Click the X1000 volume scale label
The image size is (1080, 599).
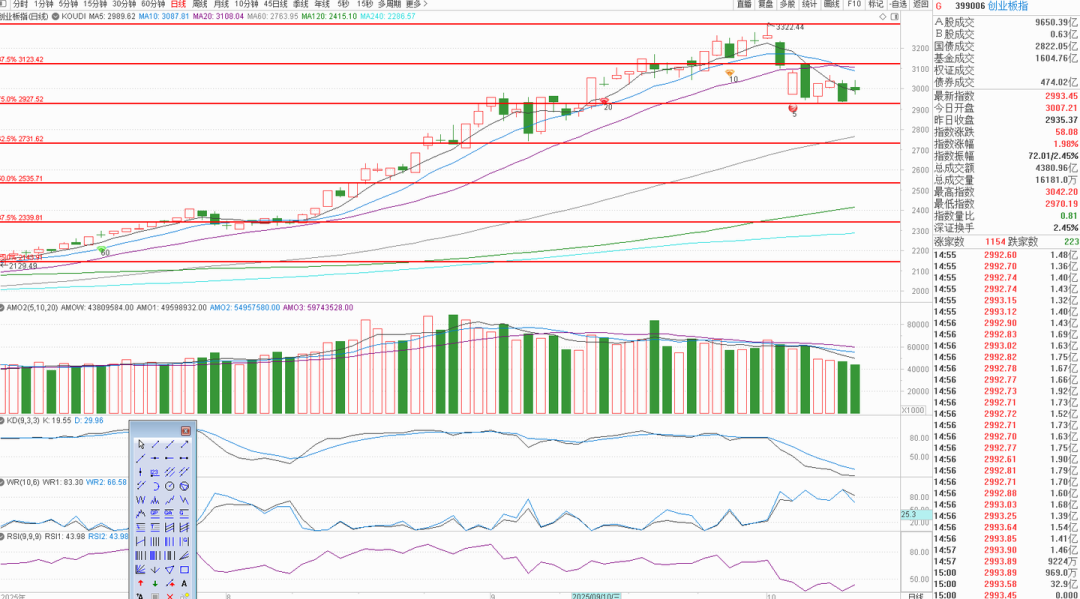coord(913,410)
